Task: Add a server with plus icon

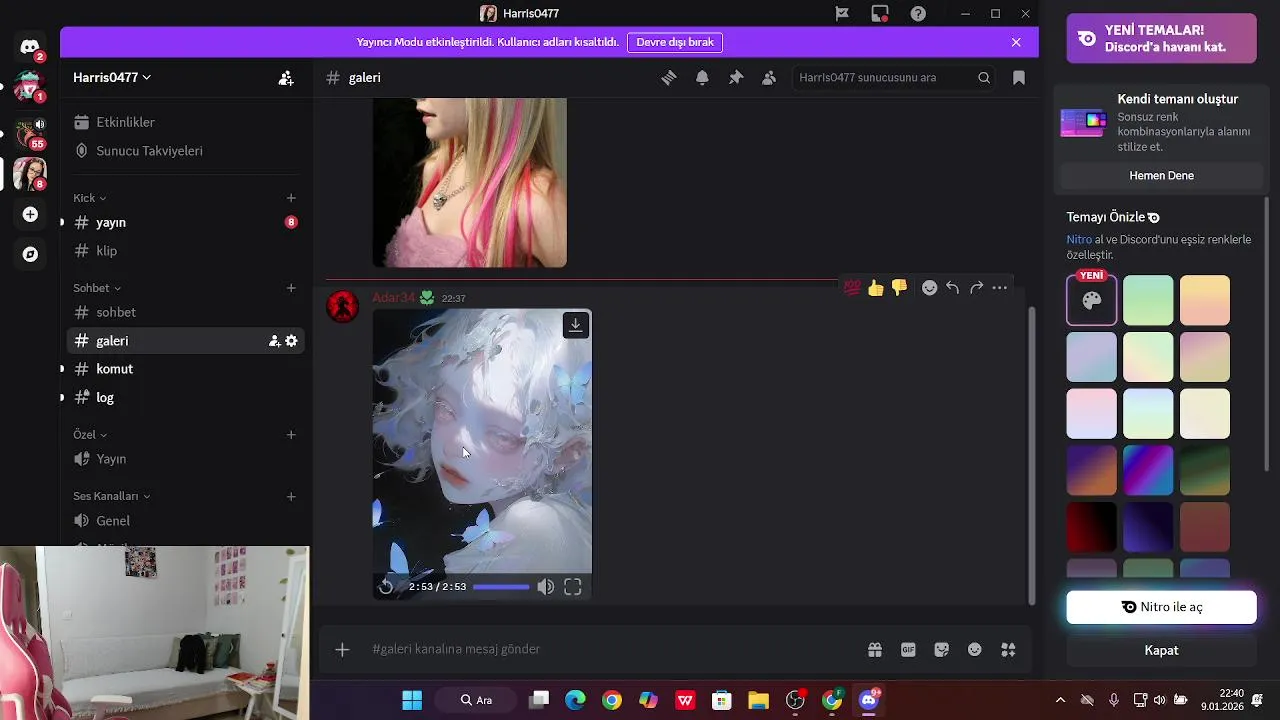Action: 30,214
